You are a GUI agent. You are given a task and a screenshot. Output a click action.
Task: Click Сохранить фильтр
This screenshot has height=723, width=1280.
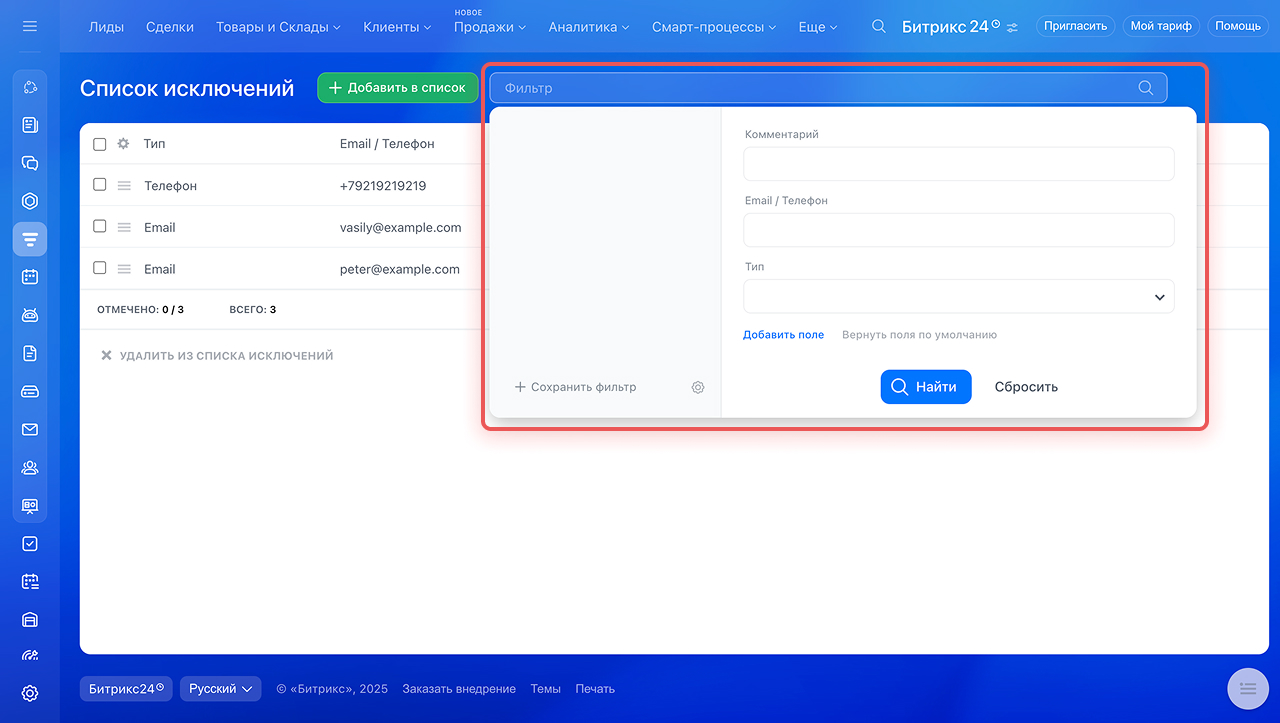tap(575, 387)
